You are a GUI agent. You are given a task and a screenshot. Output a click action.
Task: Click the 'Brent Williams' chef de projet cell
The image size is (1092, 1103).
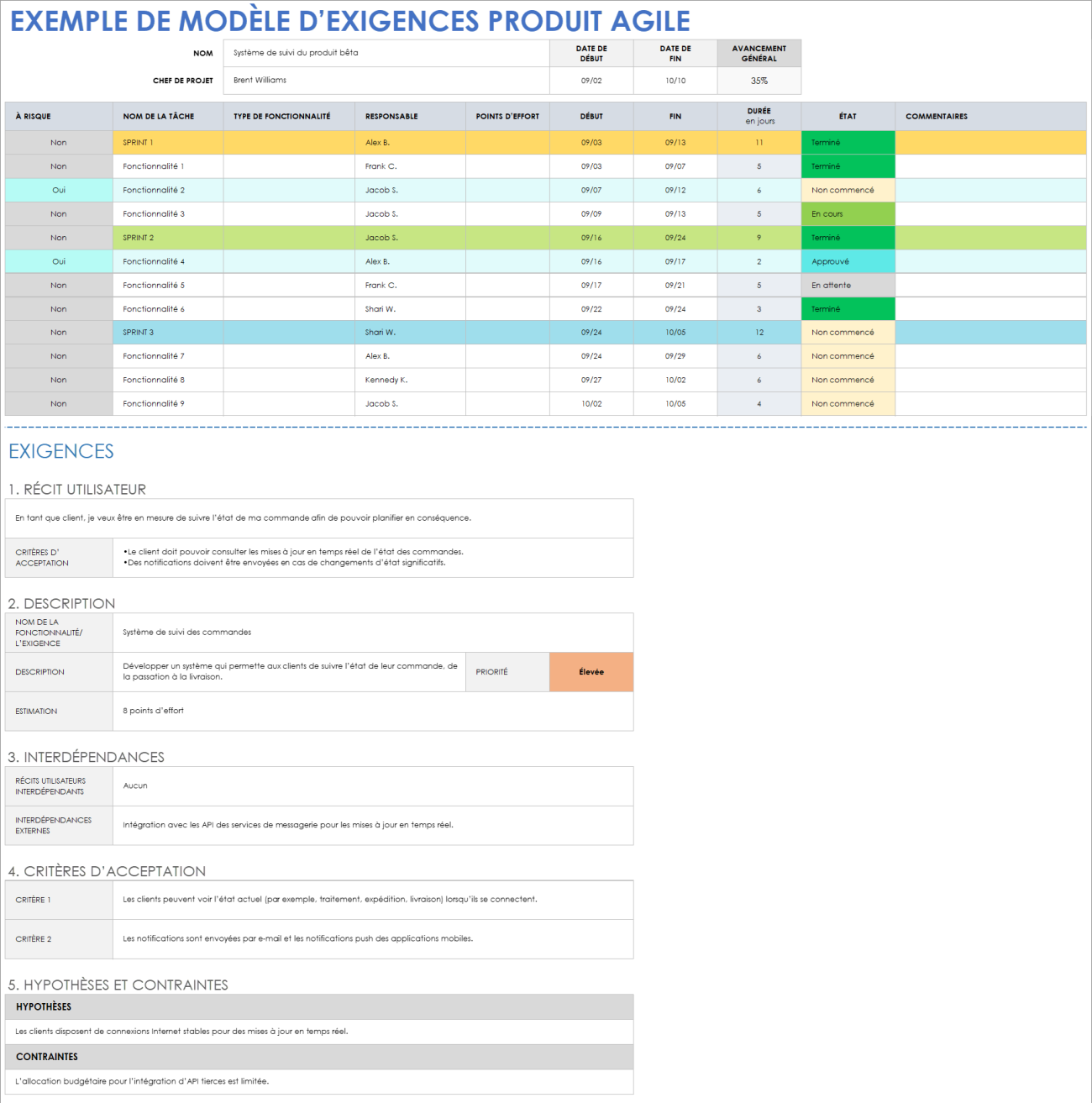pos(386,81)
